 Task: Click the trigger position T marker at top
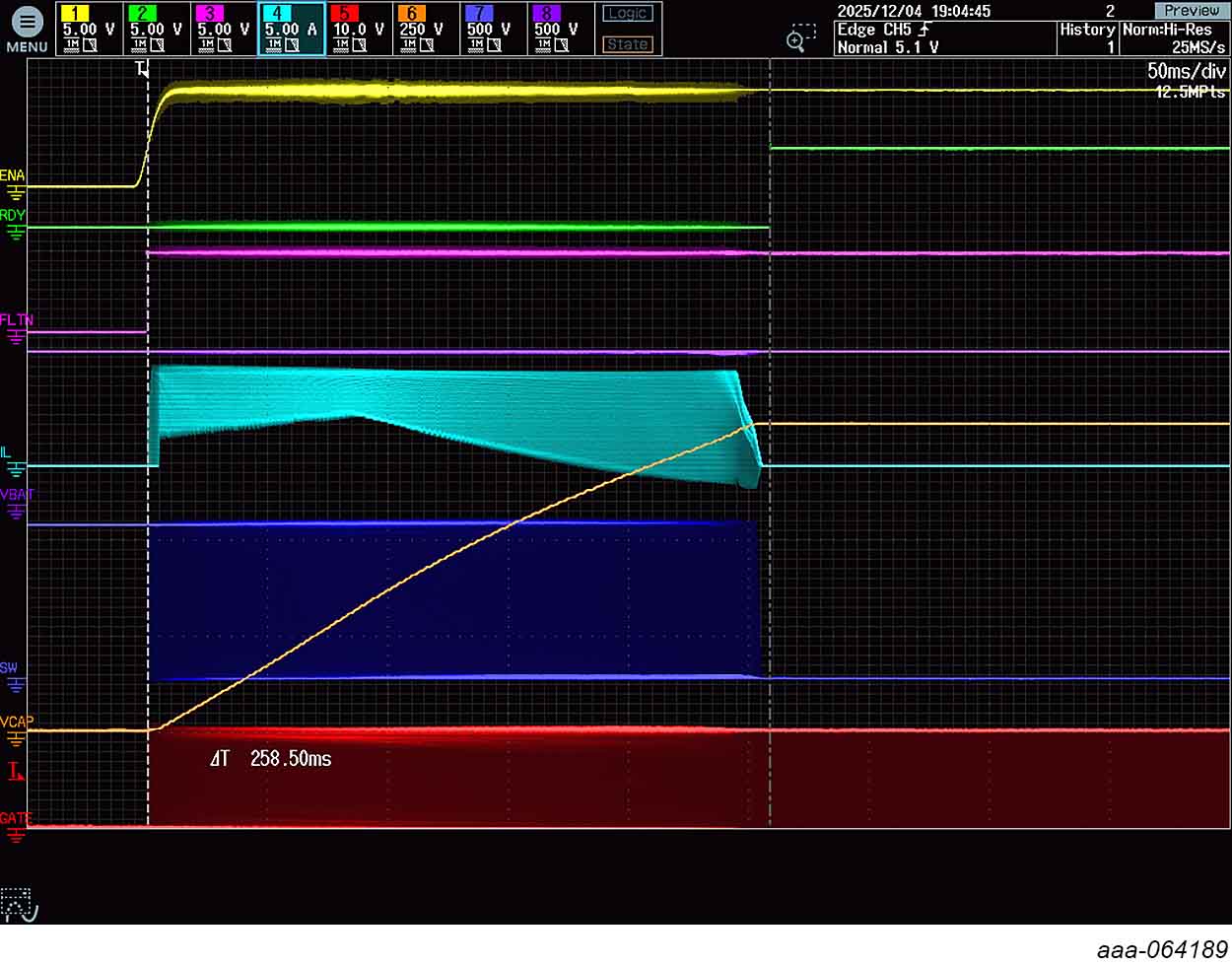coord(141,68)
